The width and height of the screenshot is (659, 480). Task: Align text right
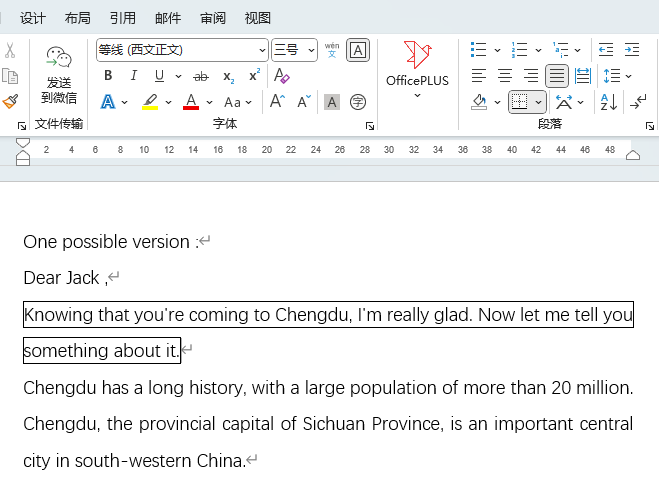coord(531,76)
